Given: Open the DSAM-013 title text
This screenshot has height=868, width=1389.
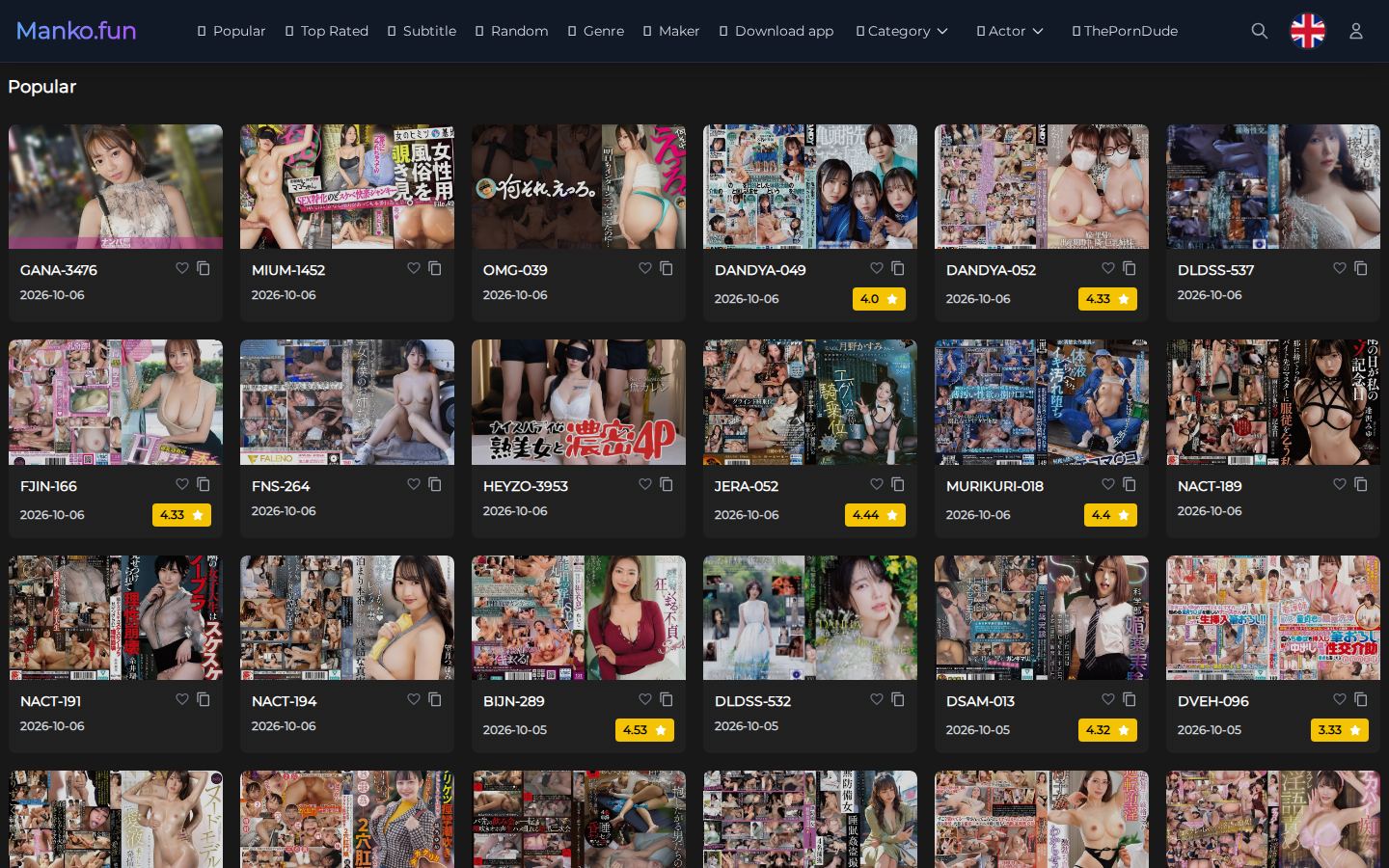Looking at the screenshot, I should tap(980, 701).
